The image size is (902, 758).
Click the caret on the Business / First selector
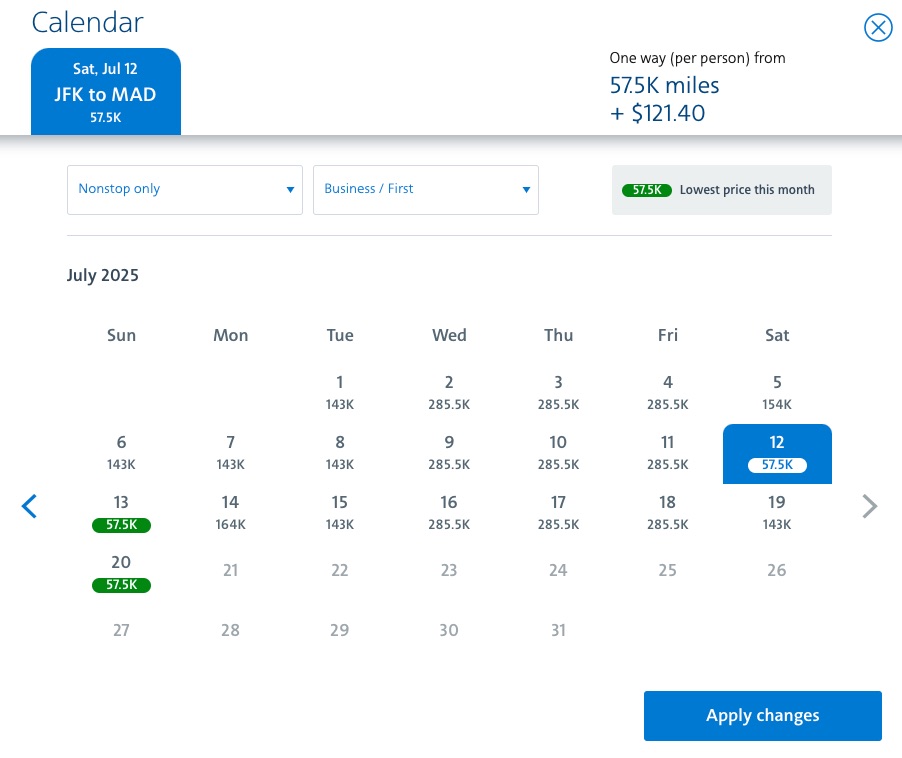526,189
